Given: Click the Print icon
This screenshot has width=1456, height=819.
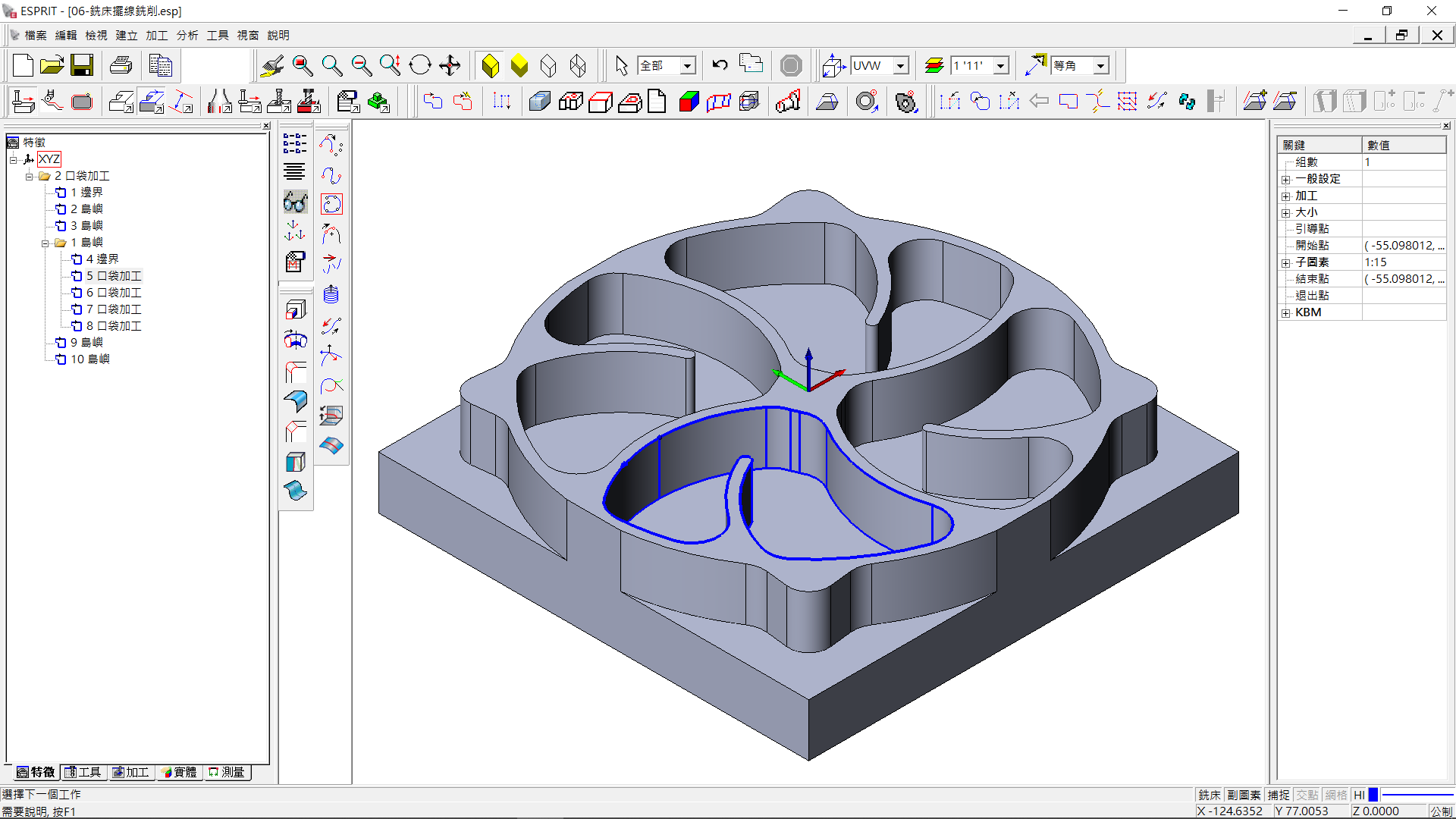Looking at the screenshot, I should [121, 66].
